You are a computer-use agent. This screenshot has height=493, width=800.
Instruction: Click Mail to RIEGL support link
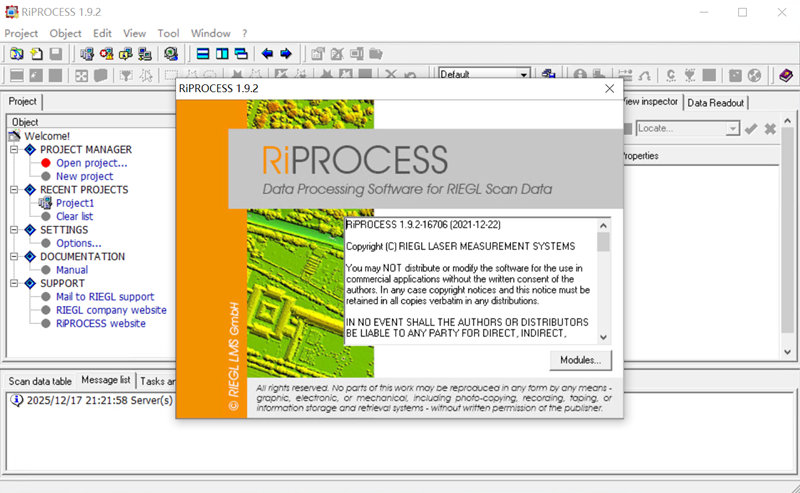coord(105,297)
